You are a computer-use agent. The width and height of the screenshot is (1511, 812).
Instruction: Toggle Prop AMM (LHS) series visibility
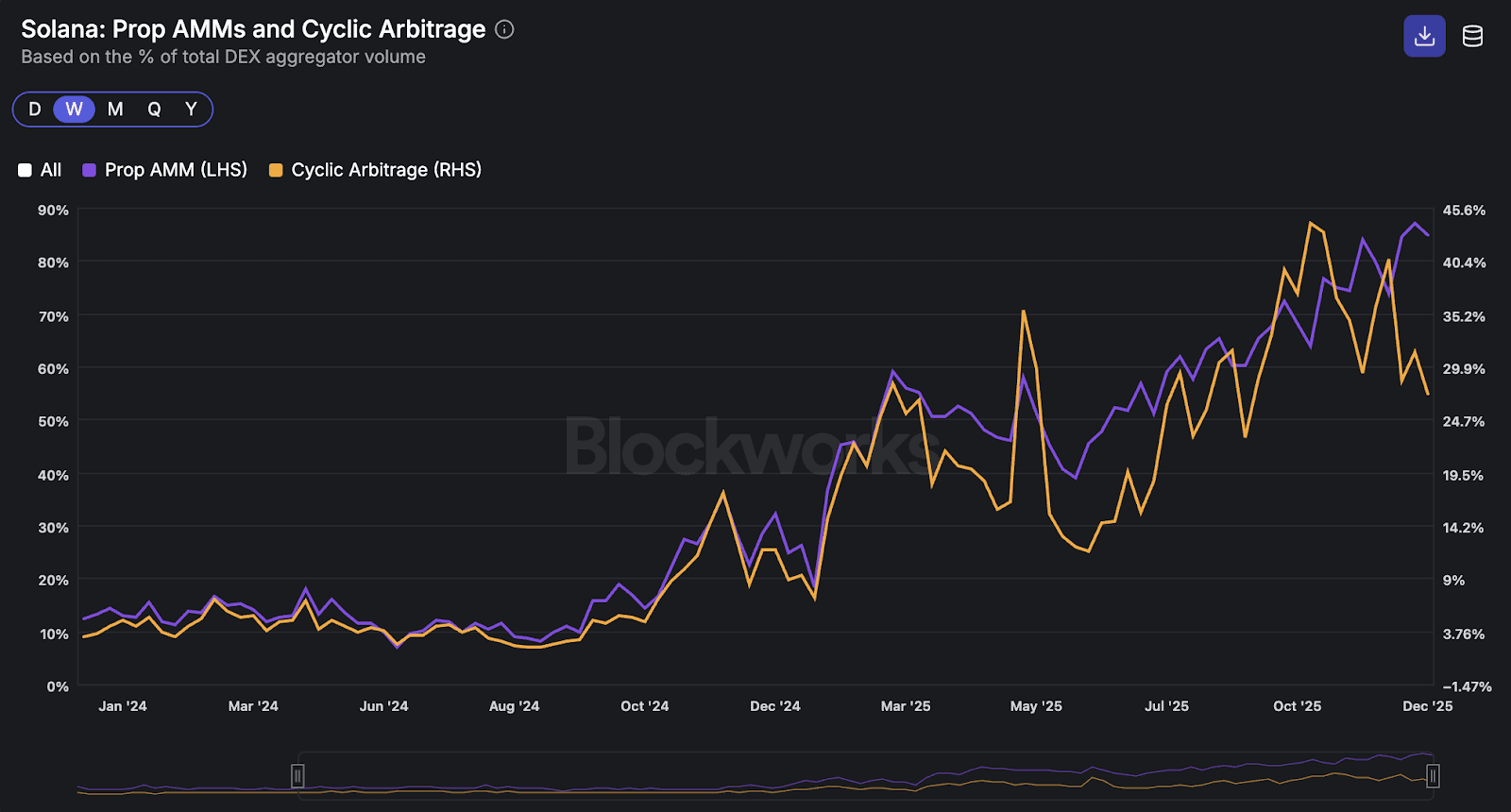tap(176, 170)
